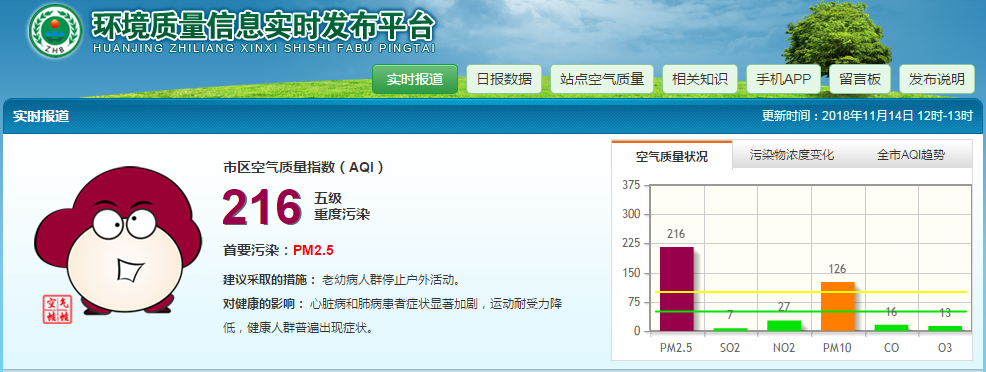The width and height of the screenshot is (986, 372).
Task: Click the maroon PM2.5 bar in chart
Action: tap(676, 289)
